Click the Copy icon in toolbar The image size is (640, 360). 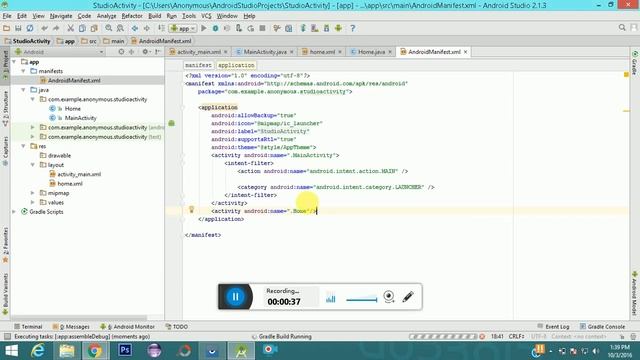[82, 28]
